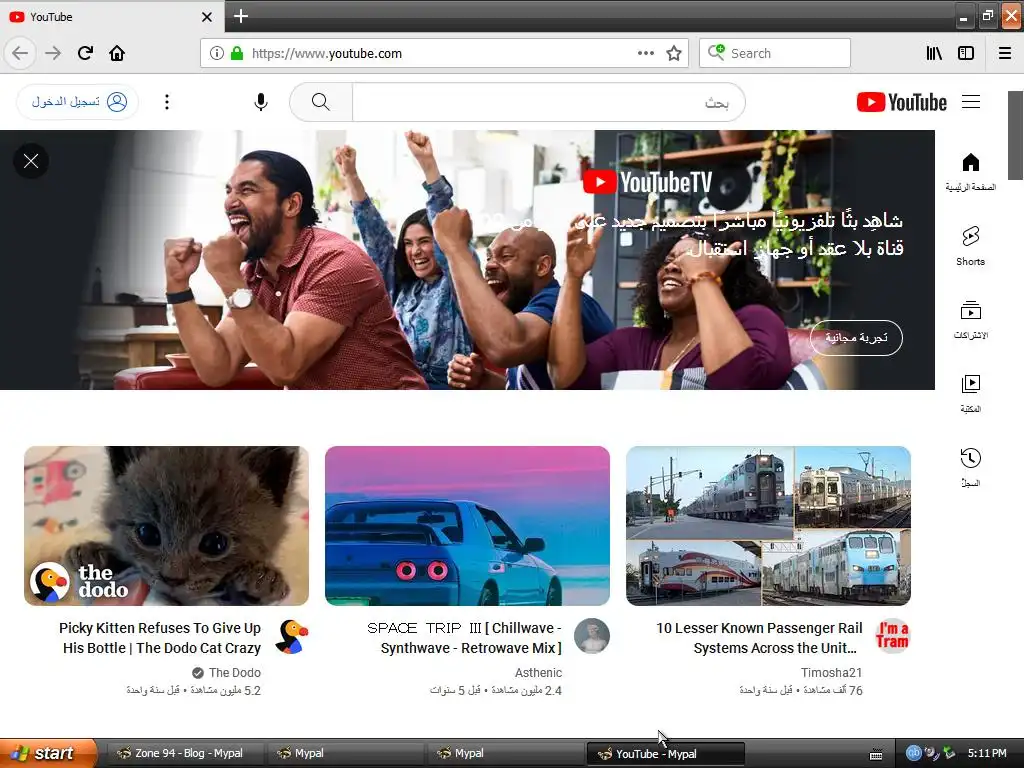
Task: Open YouTube Home in sidebar
Action: (971, 172)
